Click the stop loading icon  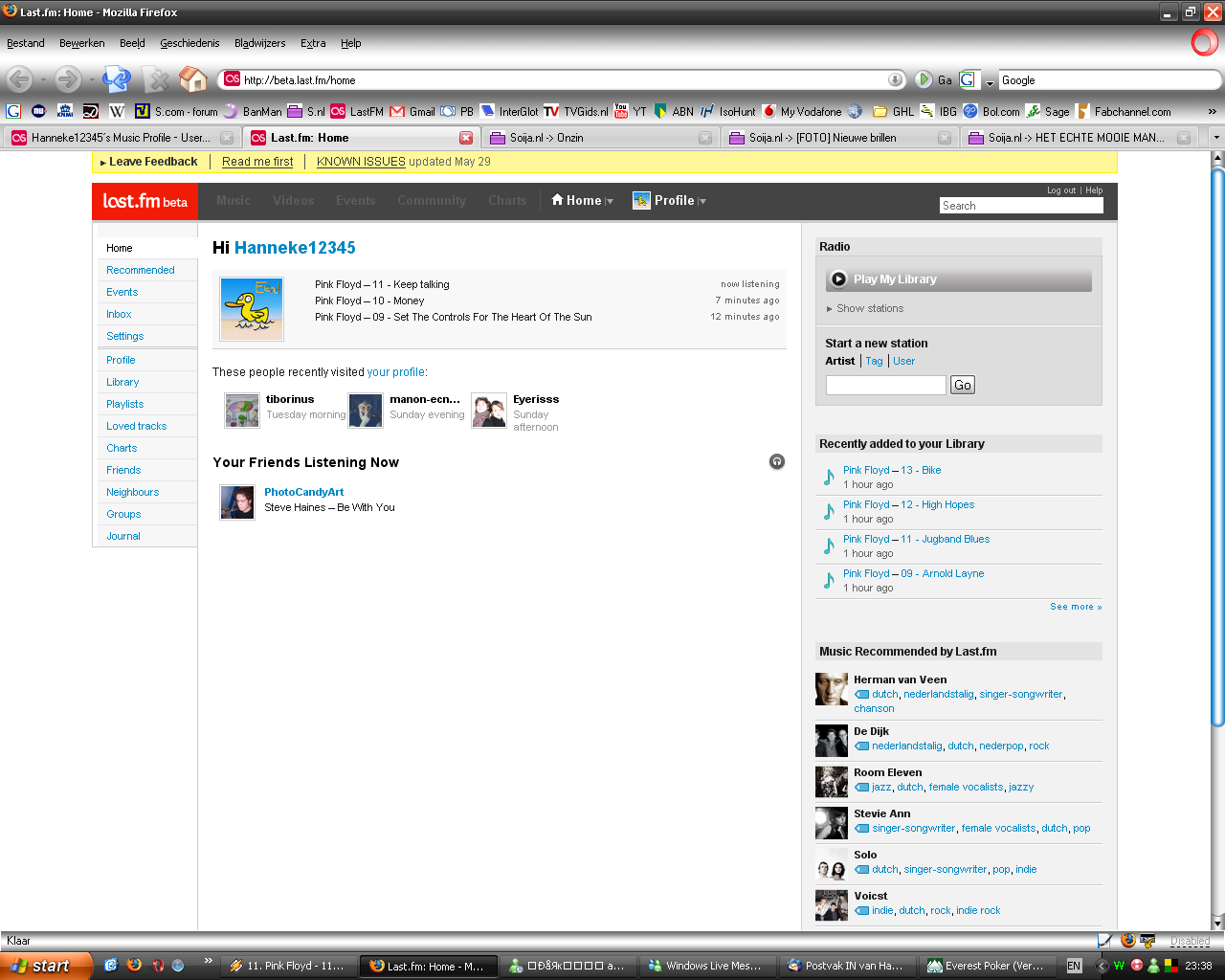(156, 79)
